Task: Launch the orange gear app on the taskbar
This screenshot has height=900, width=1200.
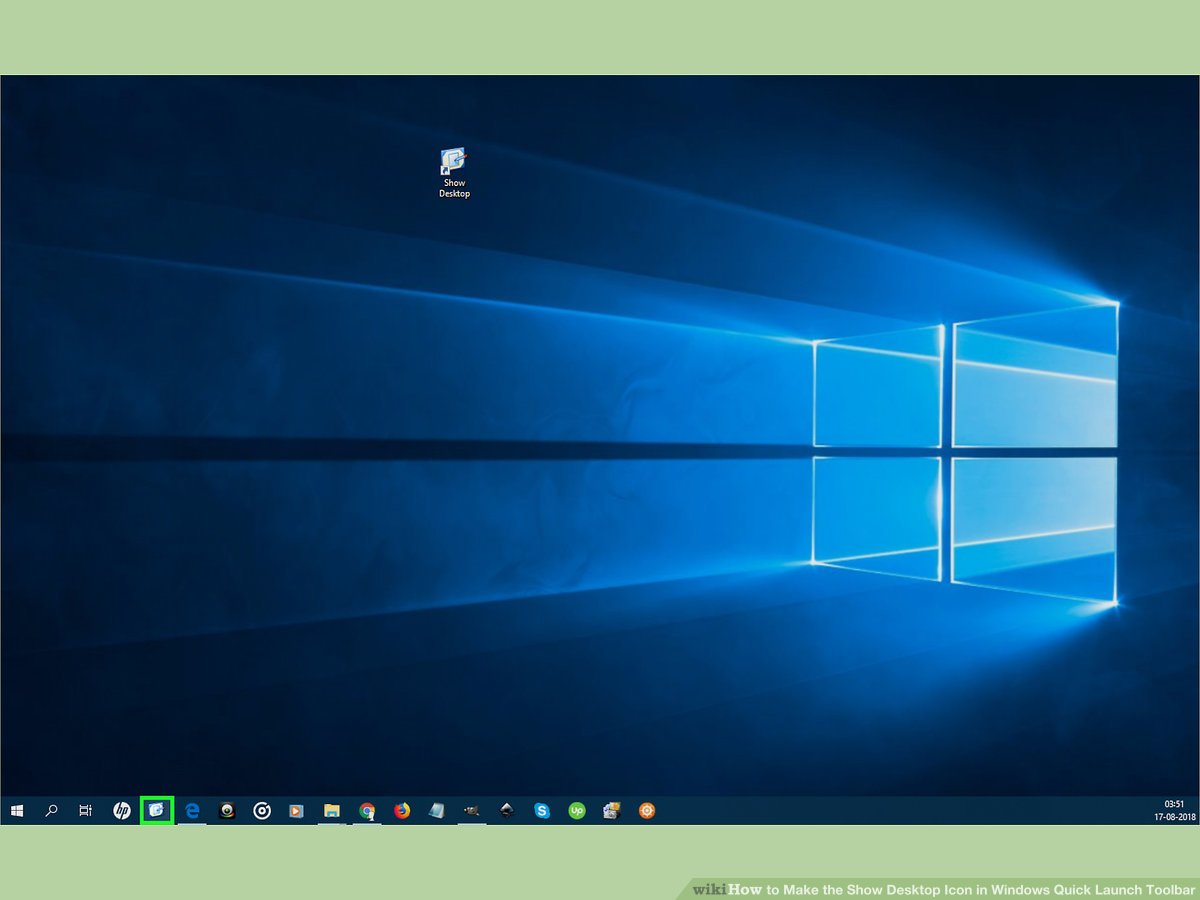Action: 646,810
